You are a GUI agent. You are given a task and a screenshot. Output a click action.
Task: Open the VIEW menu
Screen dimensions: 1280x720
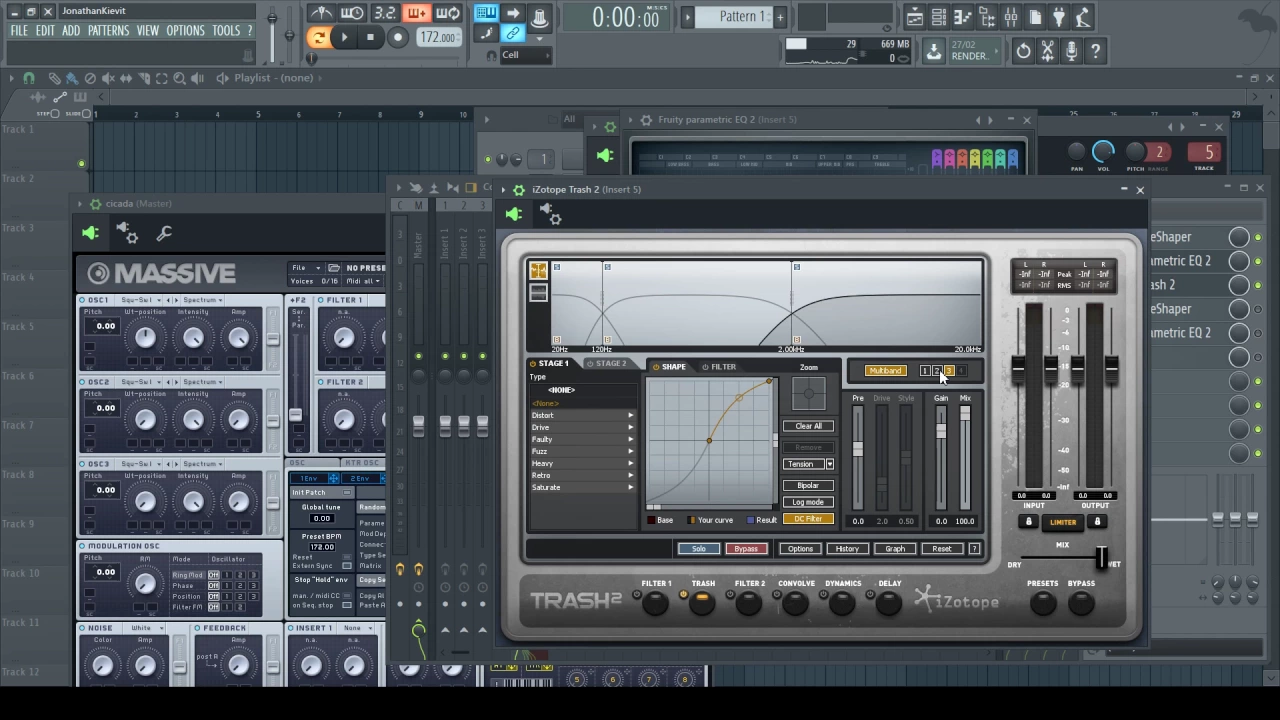tap(148, 31)
